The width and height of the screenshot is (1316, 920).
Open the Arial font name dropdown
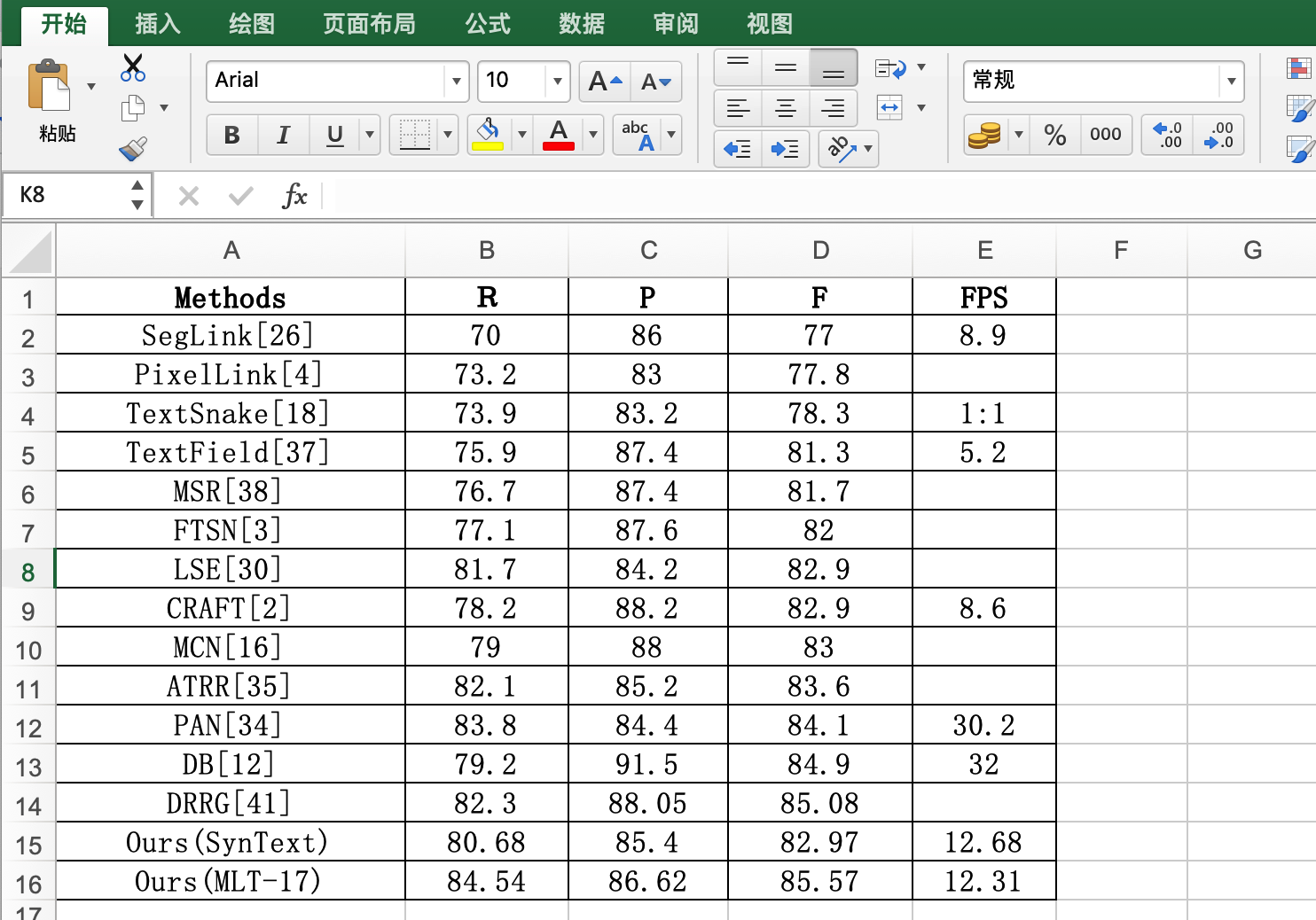click(456, 82)
